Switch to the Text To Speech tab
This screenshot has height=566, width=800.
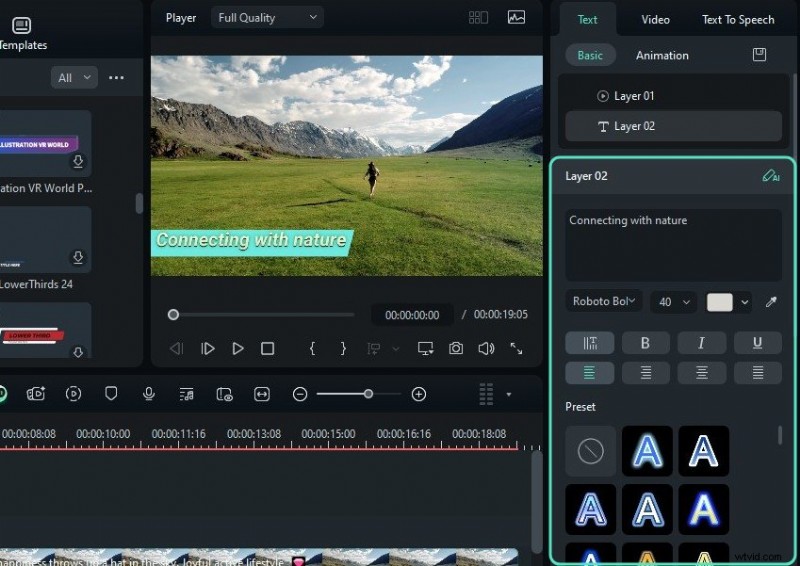738,20
